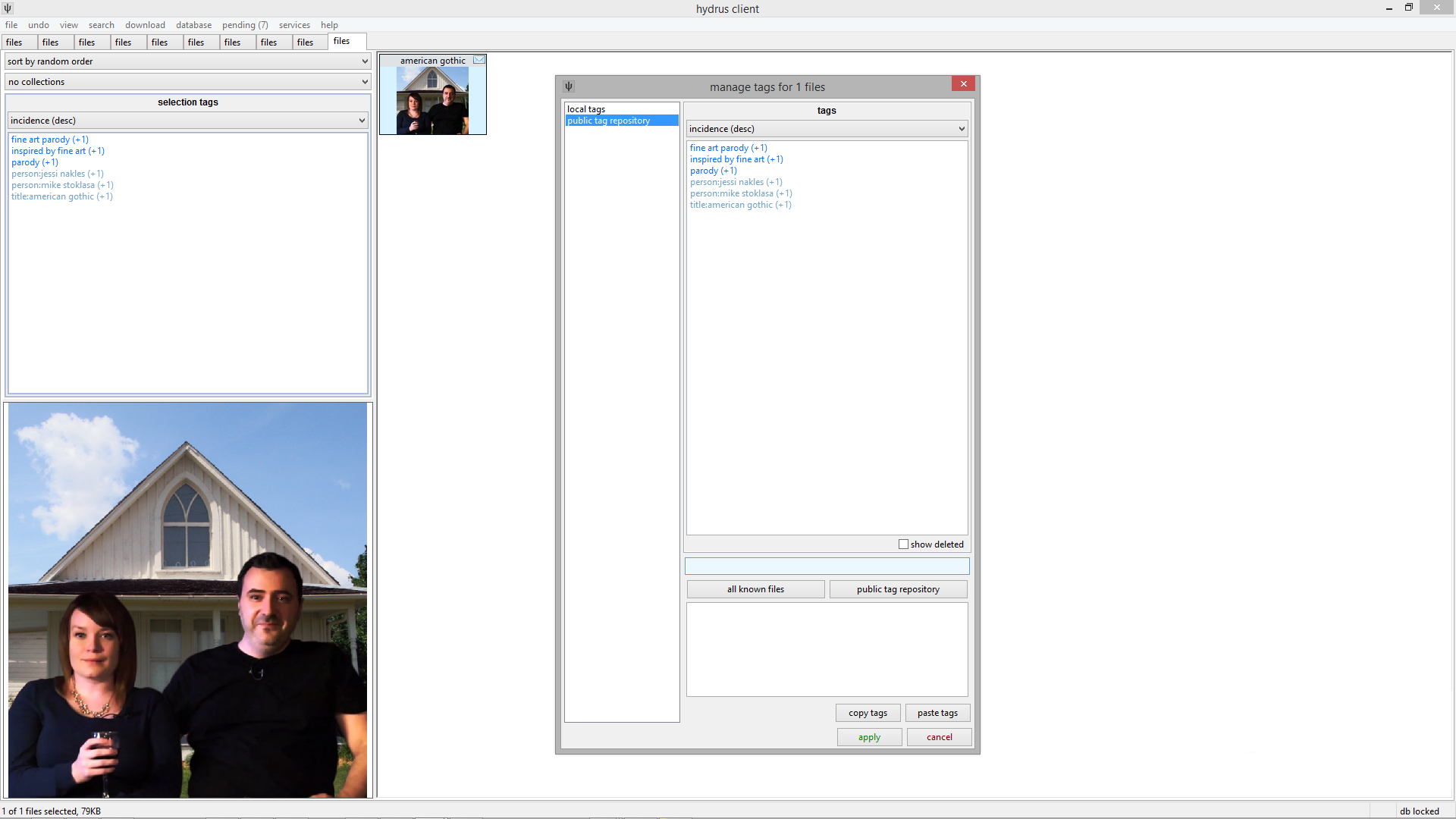The width and height of the screenshot is (1456, 819).
Task: Click the manage tags dialog trident icon
Action: click(x=568, y=86)
